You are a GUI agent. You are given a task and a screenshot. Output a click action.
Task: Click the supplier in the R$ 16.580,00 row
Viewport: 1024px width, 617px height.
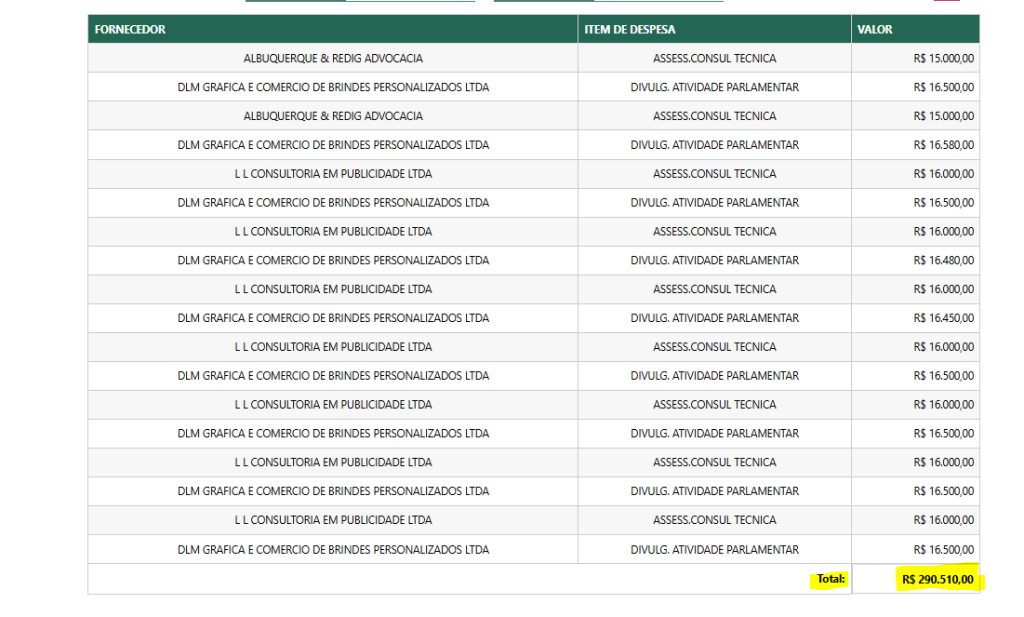pos(333,145)
